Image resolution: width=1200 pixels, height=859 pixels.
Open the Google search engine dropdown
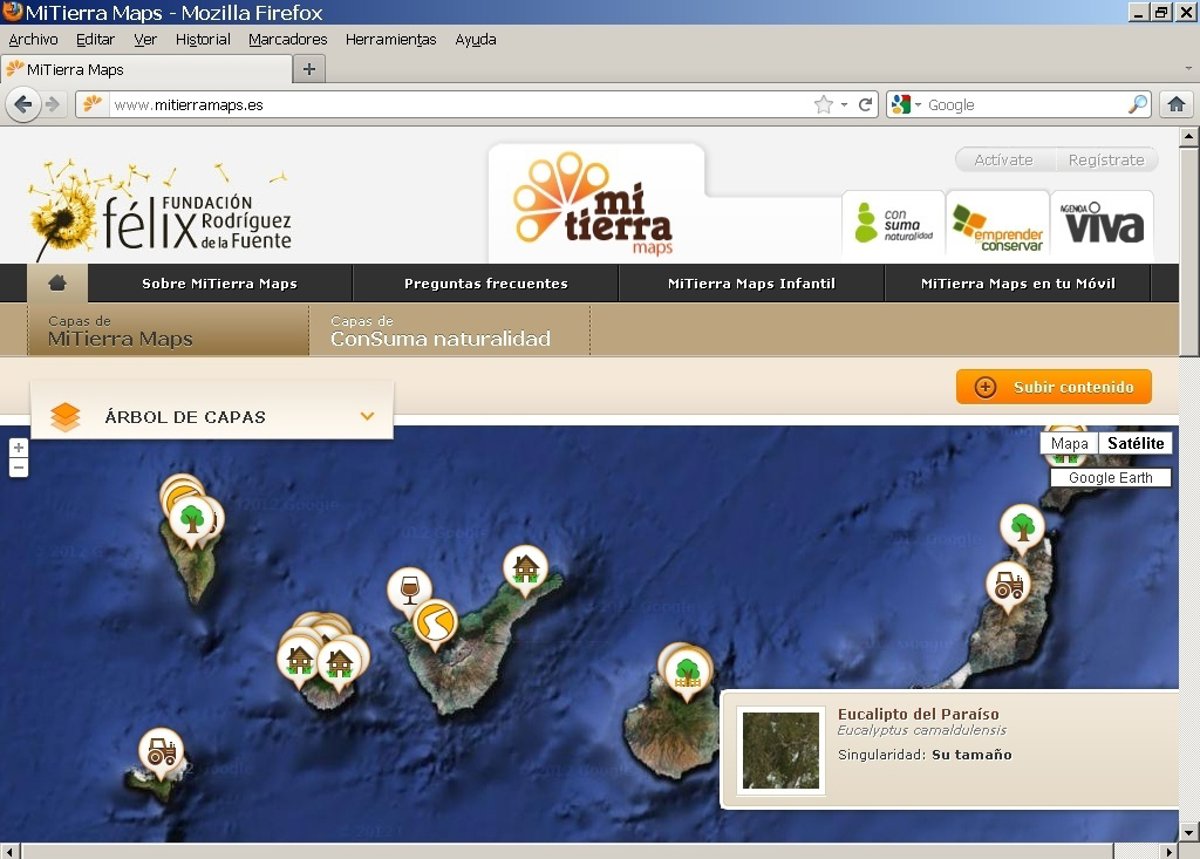click(917, 105)
